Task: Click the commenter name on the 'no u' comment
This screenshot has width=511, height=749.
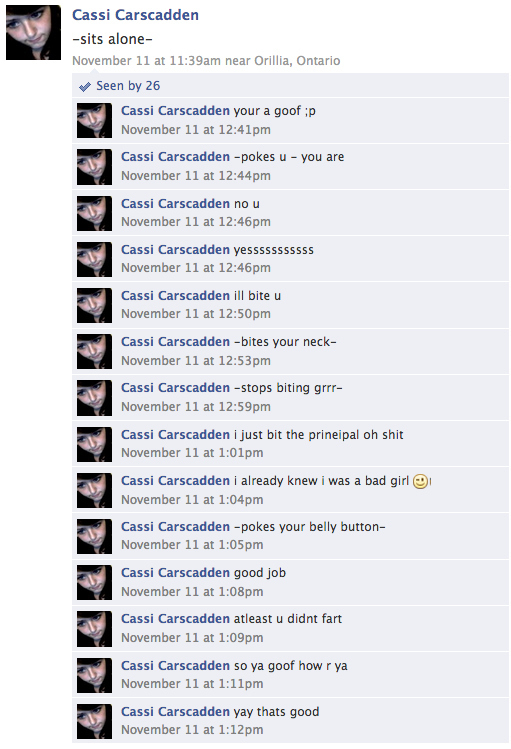Action: pyautogui.click(x=175, y=203)
